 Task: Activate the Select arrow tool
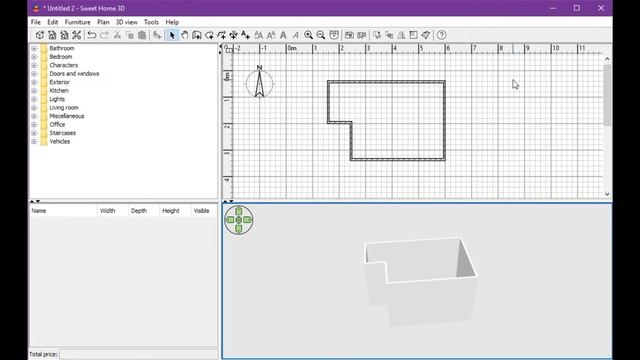pos(172,35)
